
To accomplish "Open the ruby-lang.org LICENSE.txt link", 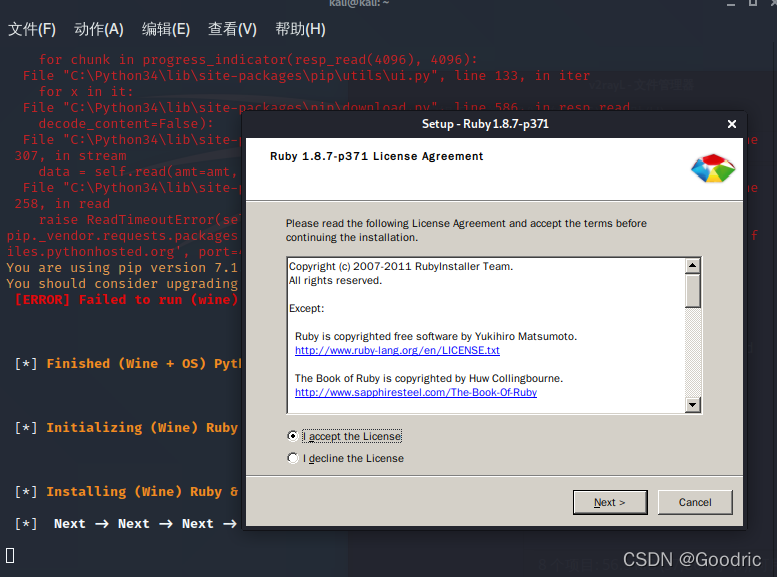I will pyautogui.click(x=397, y=350).
